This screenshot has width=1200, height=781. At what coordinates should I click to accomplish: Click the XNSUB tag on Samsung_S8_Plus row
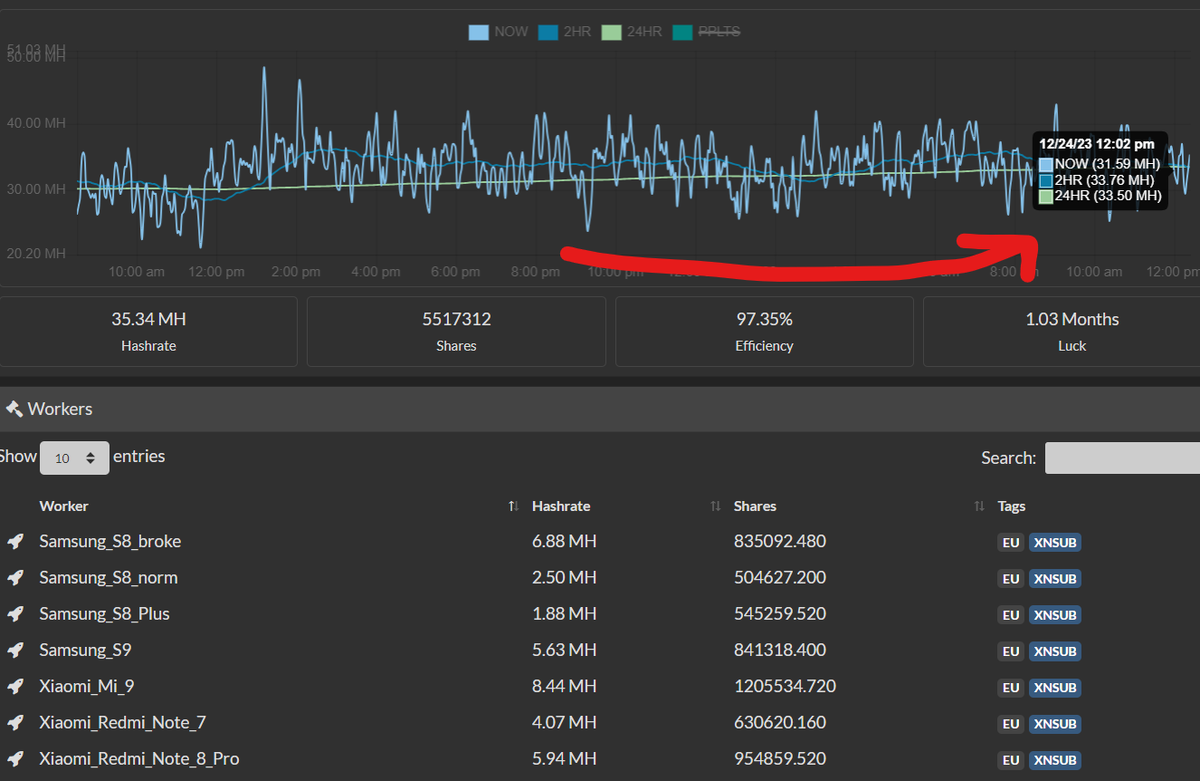(1055, 615)
